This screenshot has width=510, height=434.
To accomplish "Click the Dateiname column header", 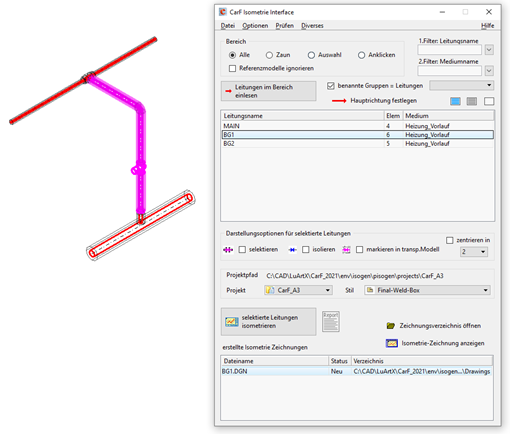I will pyautogui.click(x=275, y=361).
